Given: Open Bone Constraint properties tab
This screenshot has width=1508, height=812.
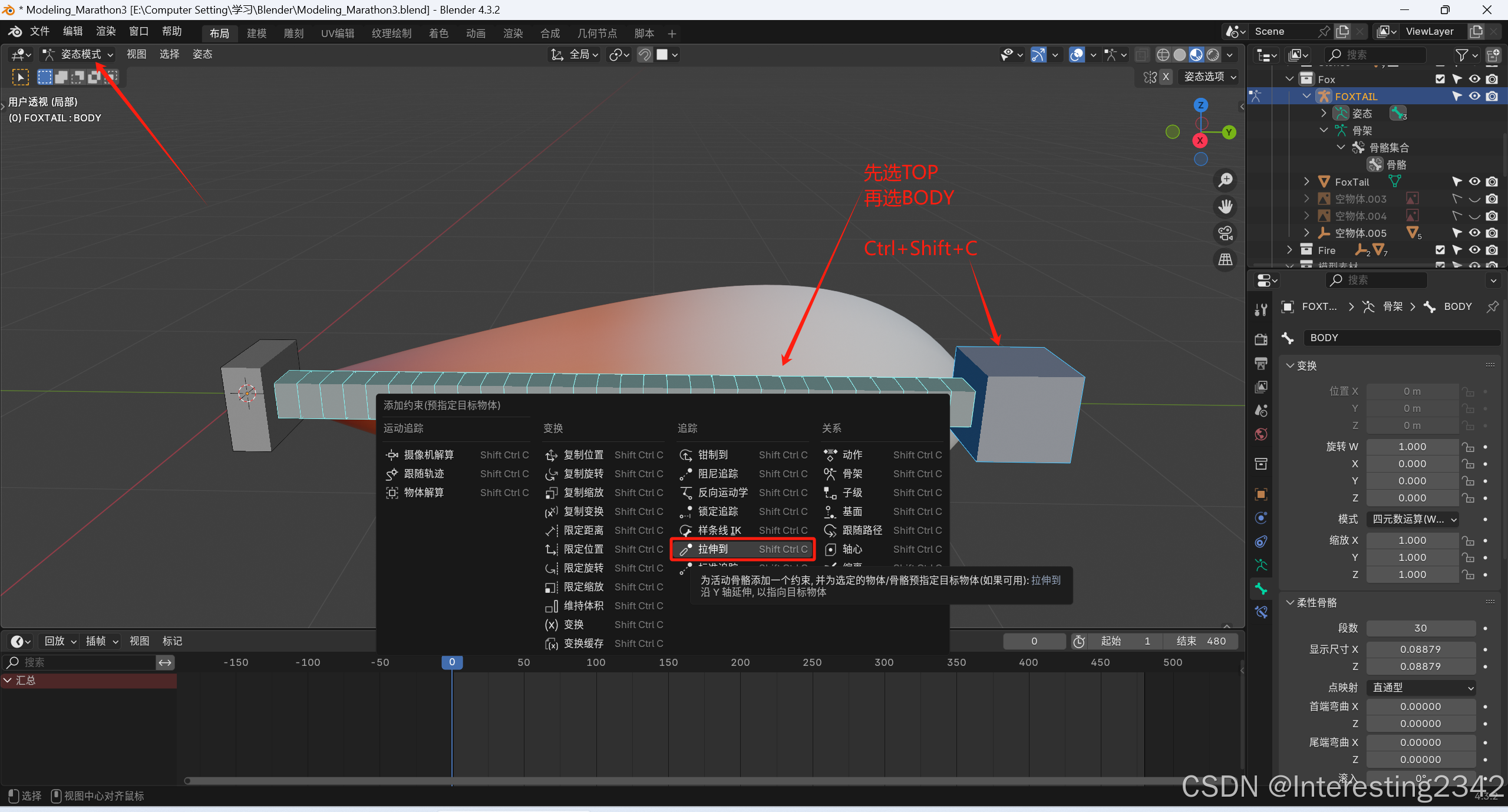Looking at the screenshot, I should coord(1261,612).
